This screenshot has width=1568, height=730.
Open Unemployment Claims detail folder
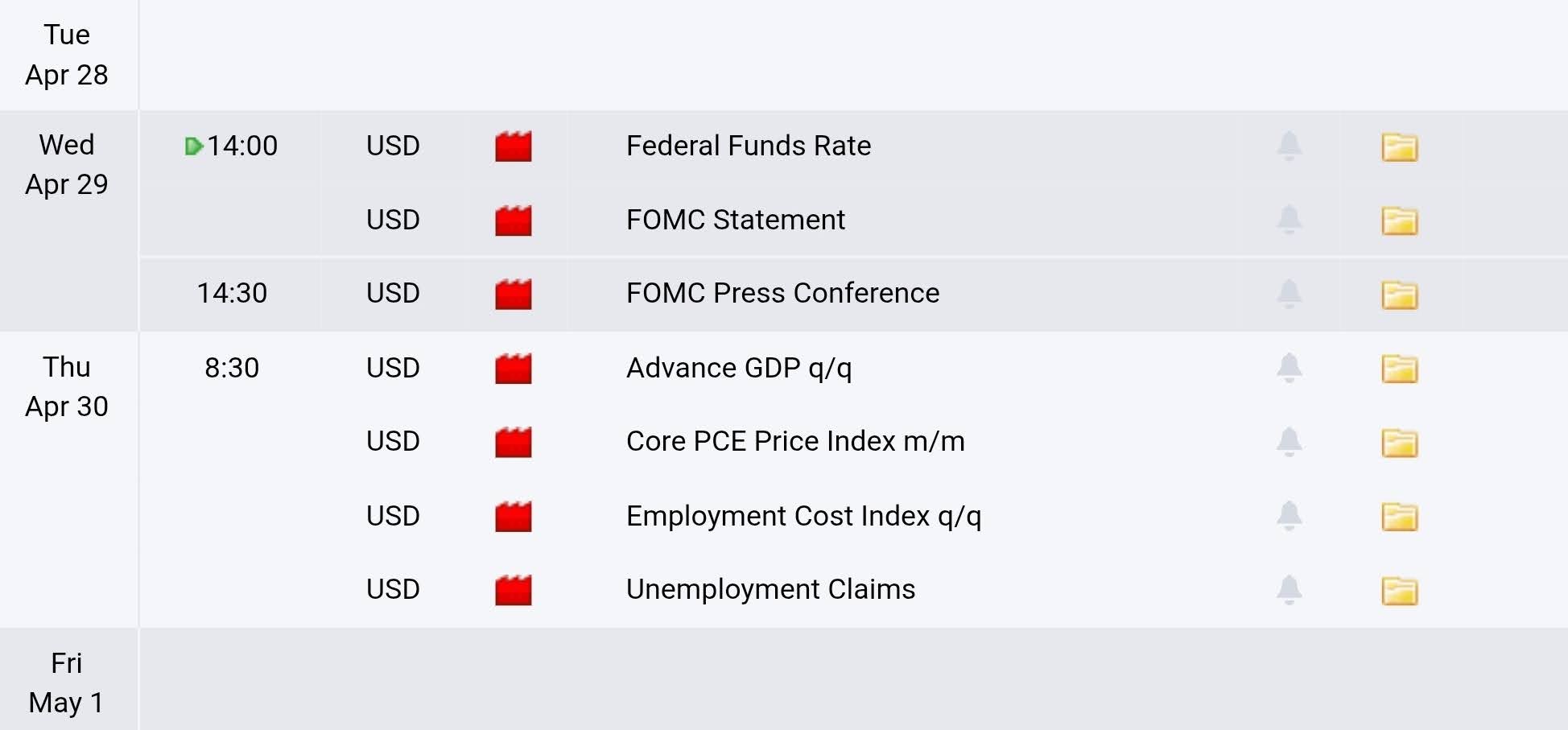tap(1399, 591)
